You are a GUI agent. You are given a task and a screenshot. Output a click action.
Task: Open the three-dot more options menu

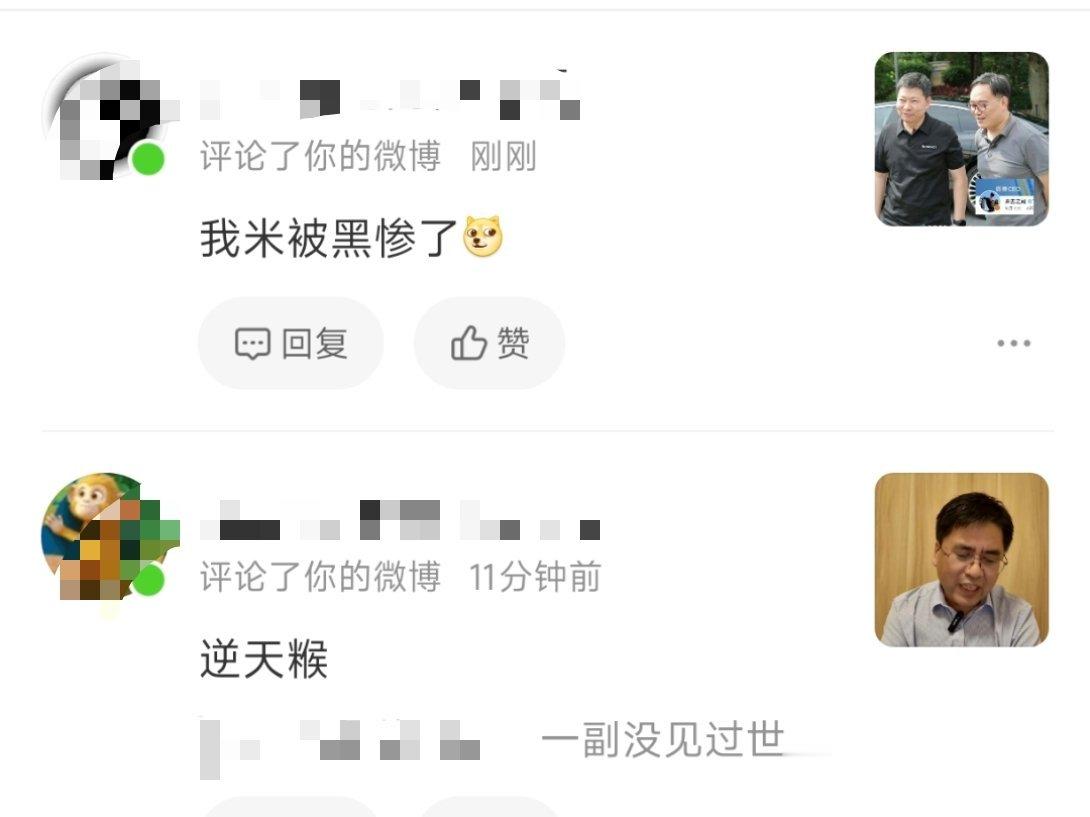point(1014,343)
